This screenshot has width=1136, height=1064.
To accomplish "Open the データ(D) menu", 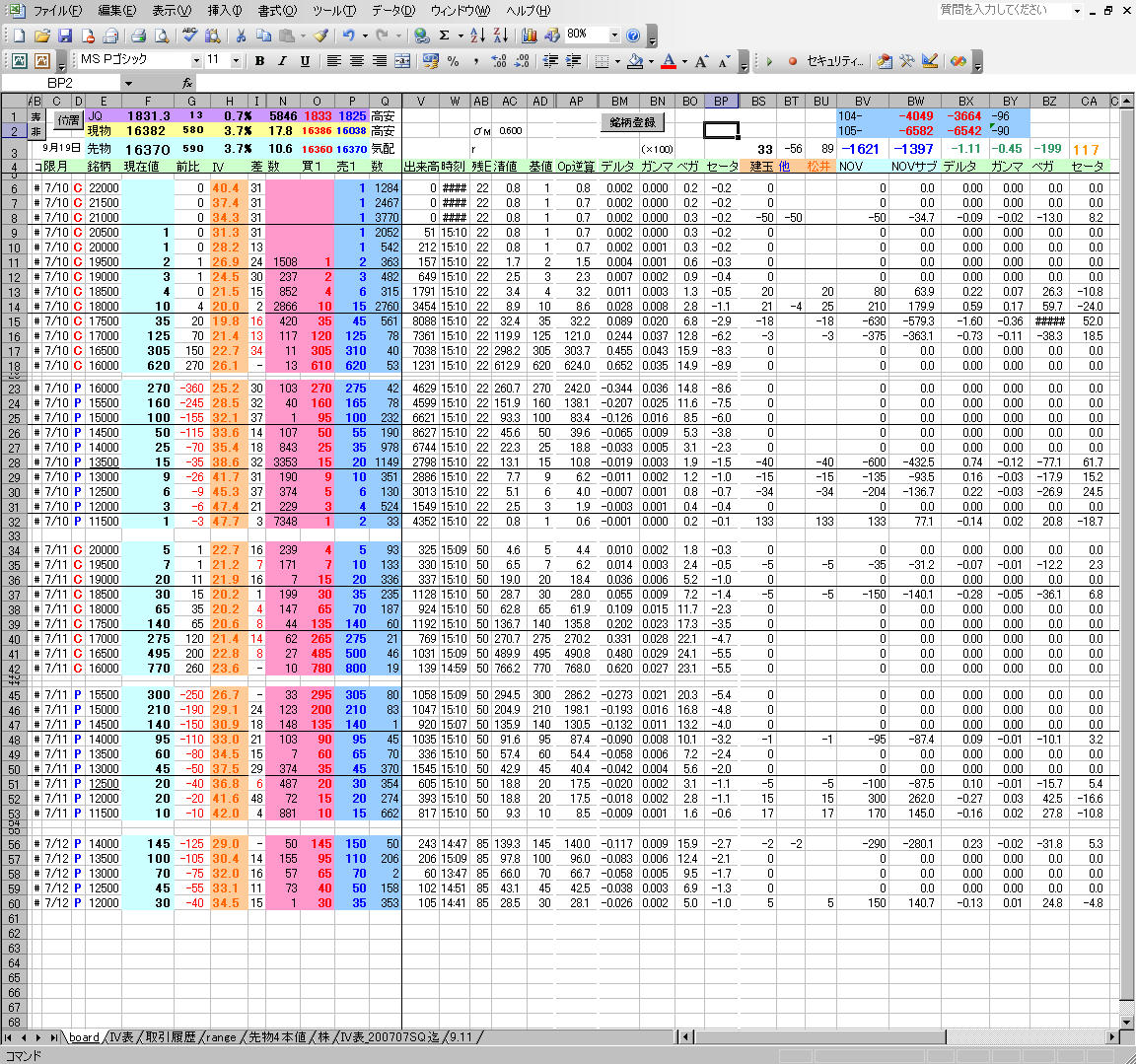I will [x=393, y=10].
